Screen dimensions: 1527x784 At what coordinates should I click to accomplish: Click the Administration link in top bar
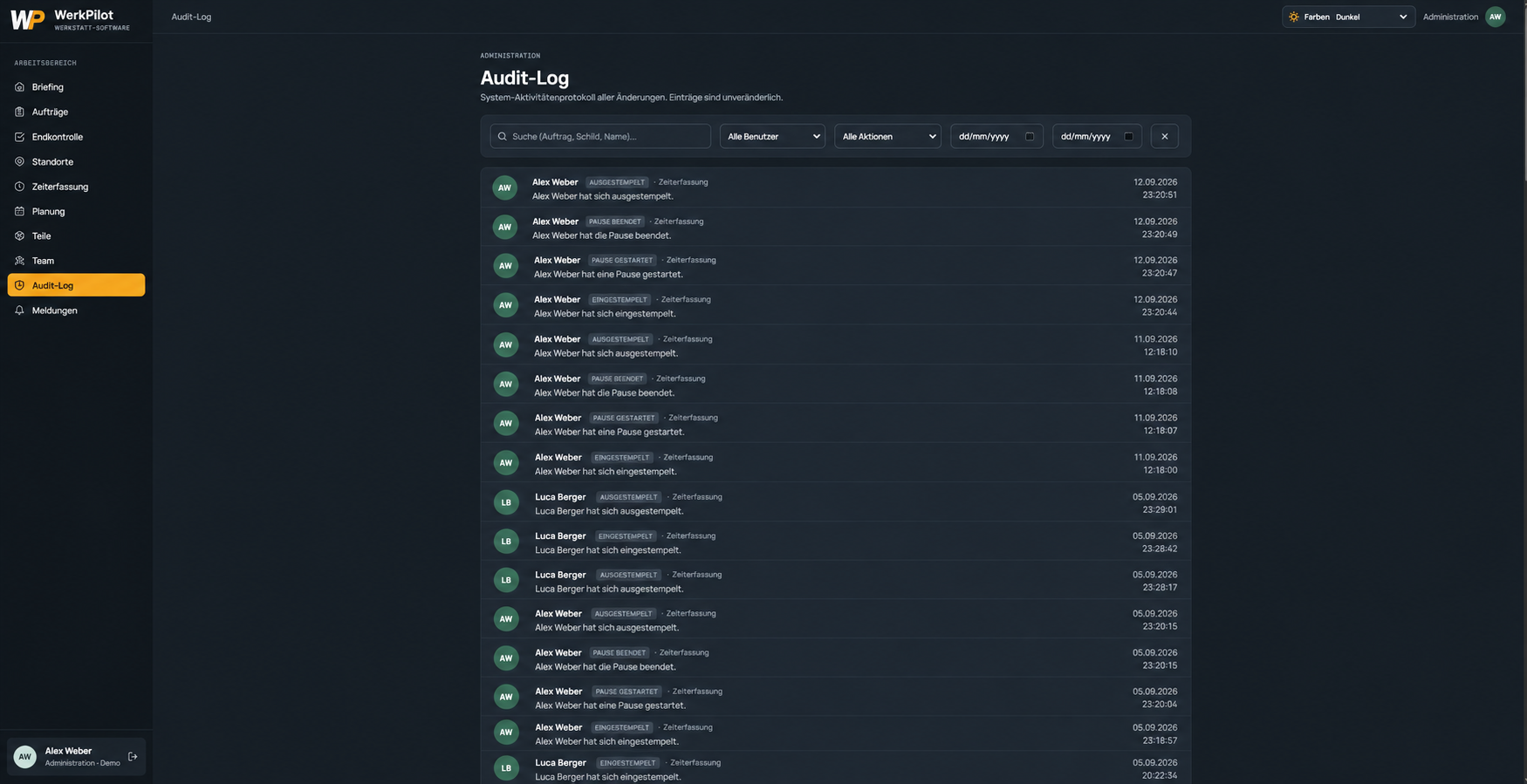coord(1450,17)
